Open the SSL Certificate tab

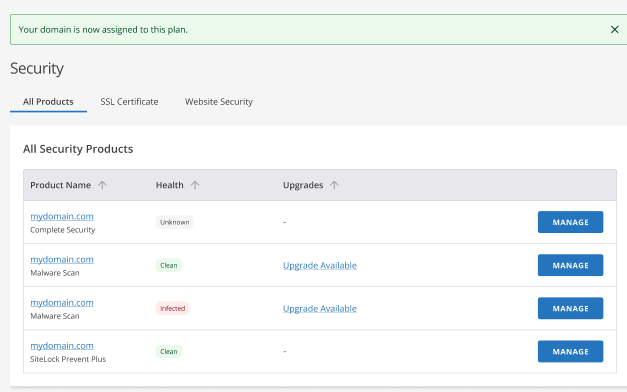(x=129, y=102)
